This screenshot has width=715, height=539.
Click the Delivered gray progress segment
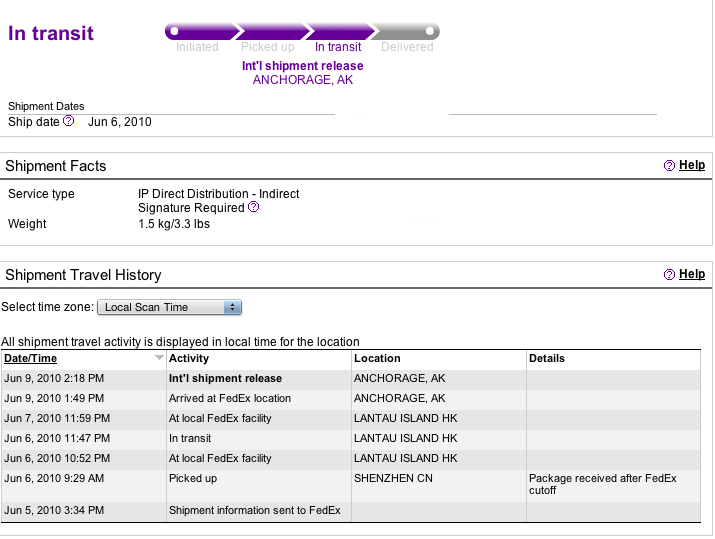pos(405,31)
